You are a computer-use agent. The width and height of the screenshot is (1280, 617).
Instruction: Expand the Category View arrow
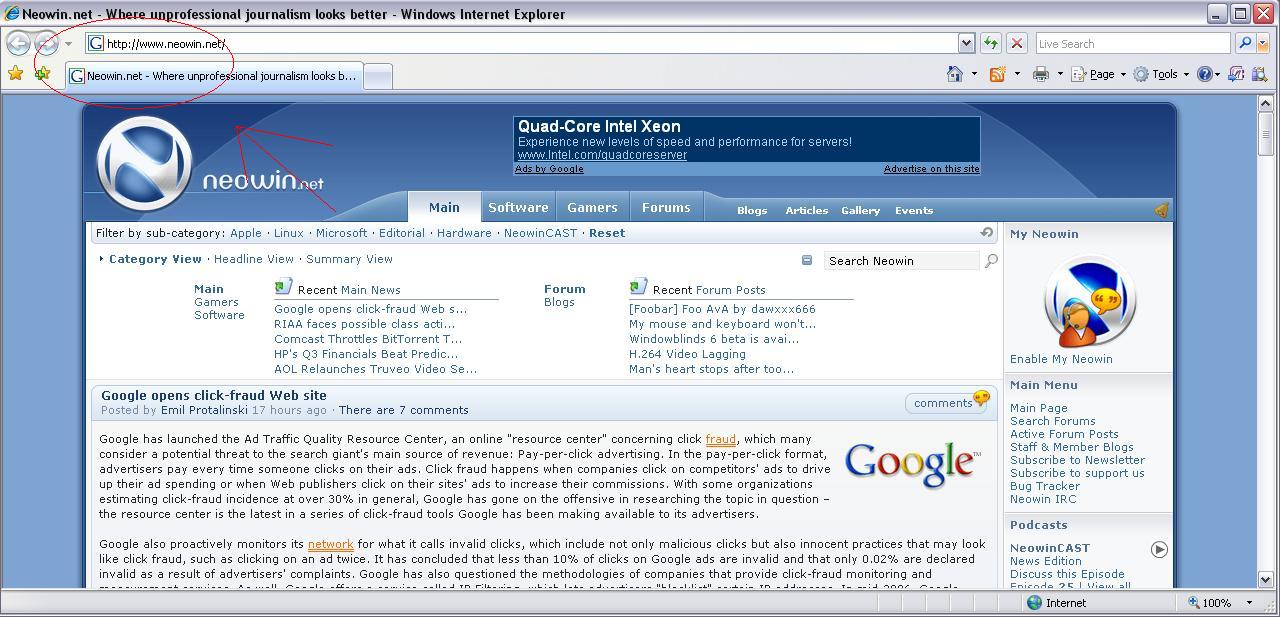tap(101, 259)
